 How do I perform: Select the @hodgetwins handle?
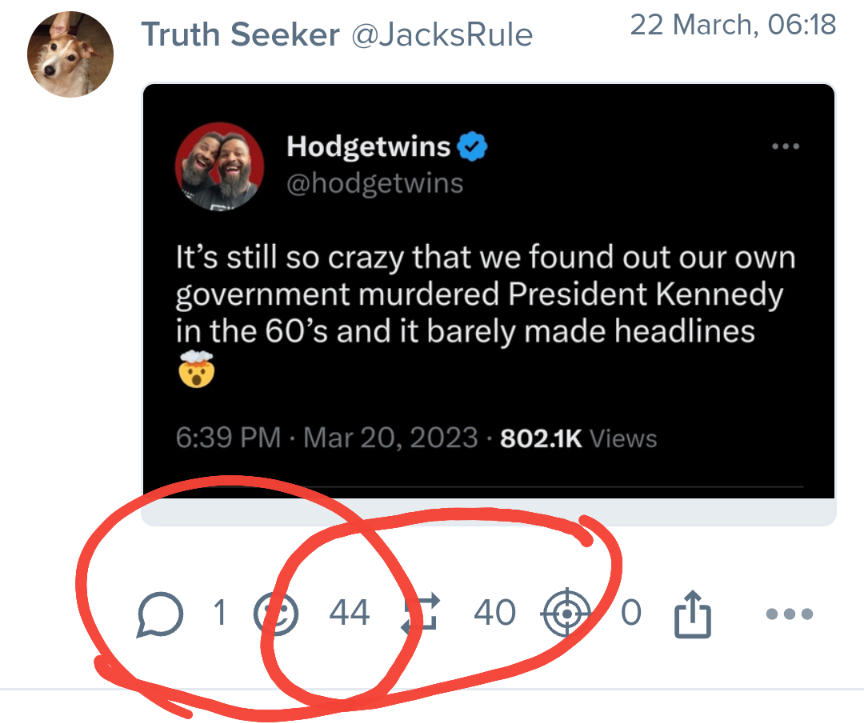[x=374, y=185]
